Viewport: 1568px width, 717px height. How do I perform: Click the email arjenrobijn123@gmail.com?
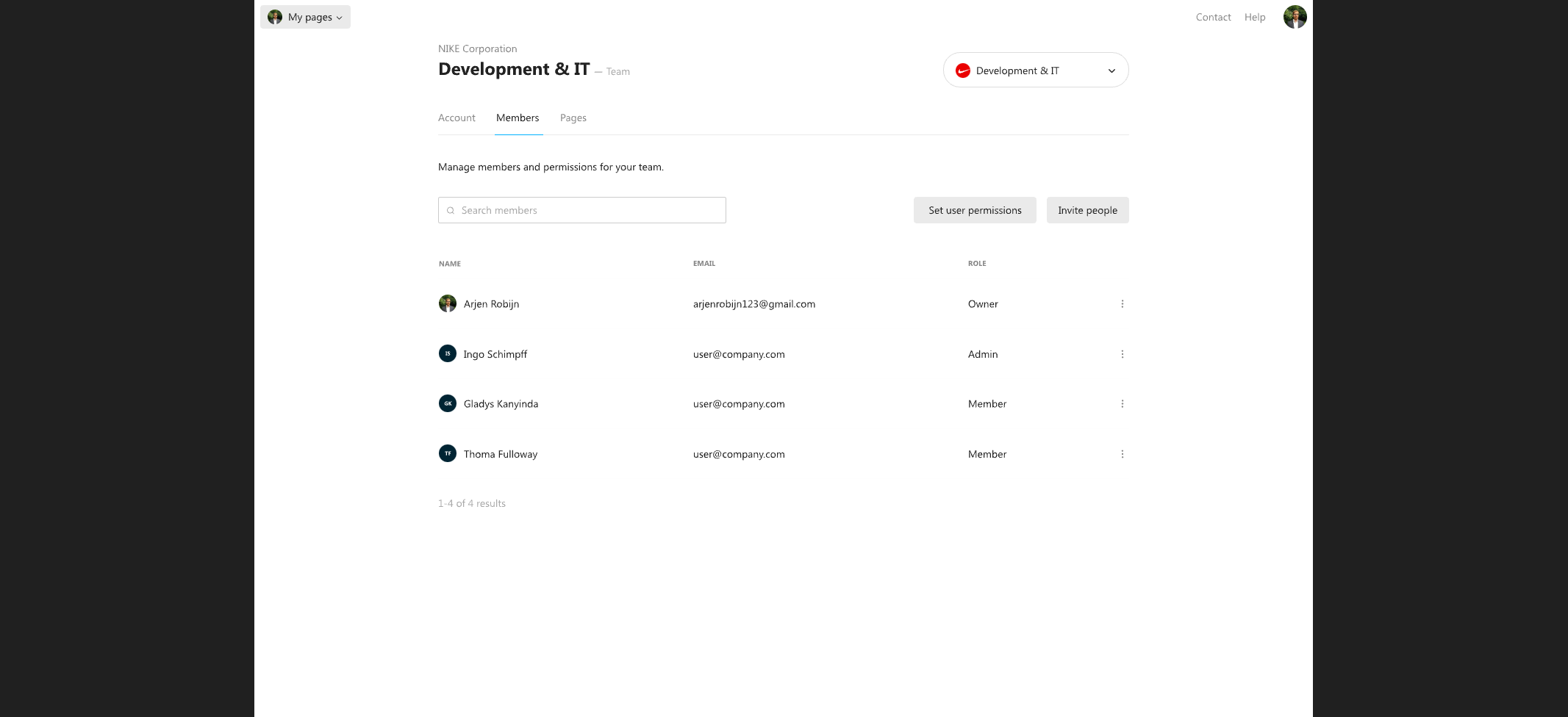pos(754,304)
